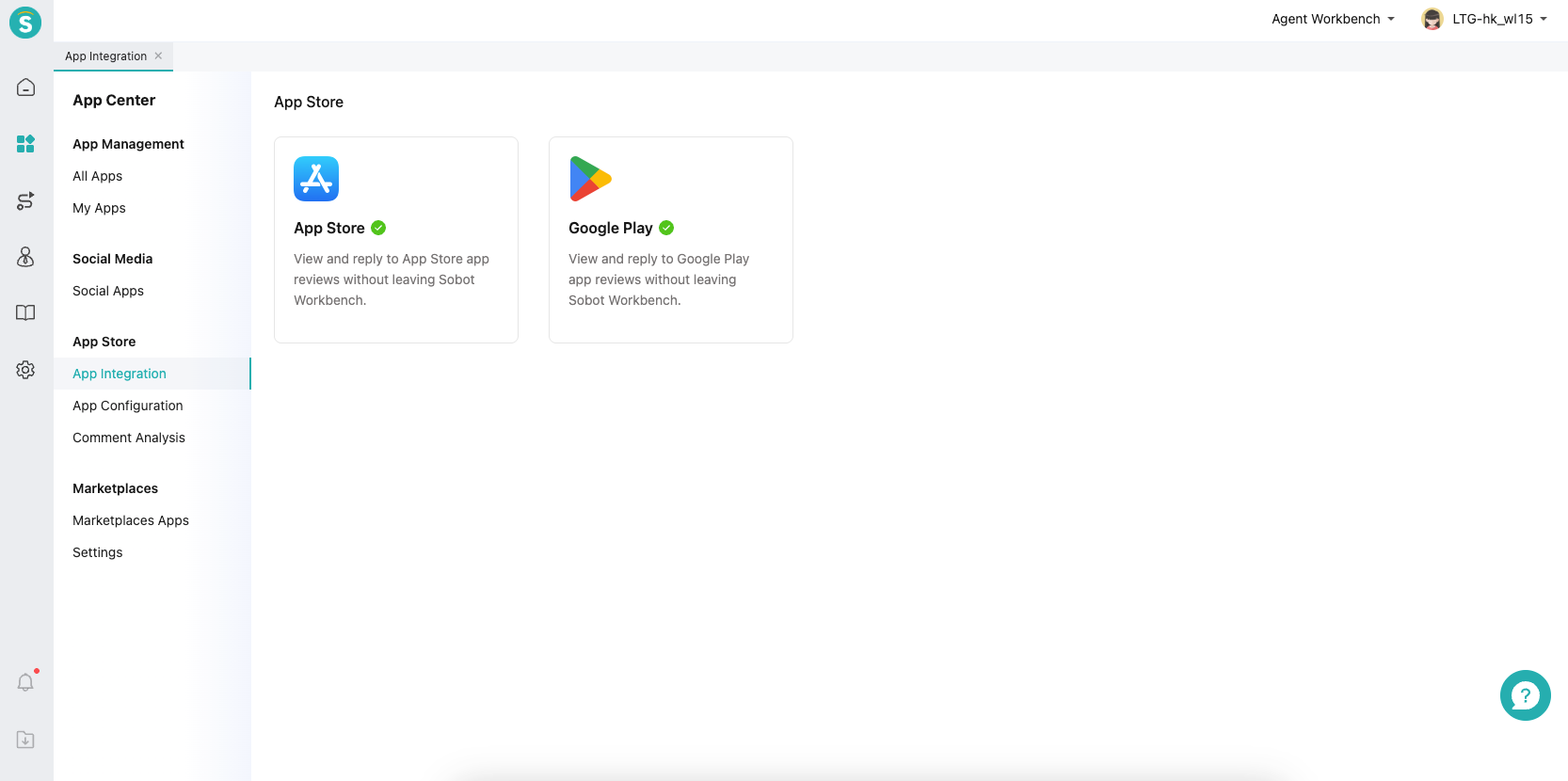The height and width of the screenshot is (781, 1568).
Task: Close the App Integration tab
Action: coord(158,56)
